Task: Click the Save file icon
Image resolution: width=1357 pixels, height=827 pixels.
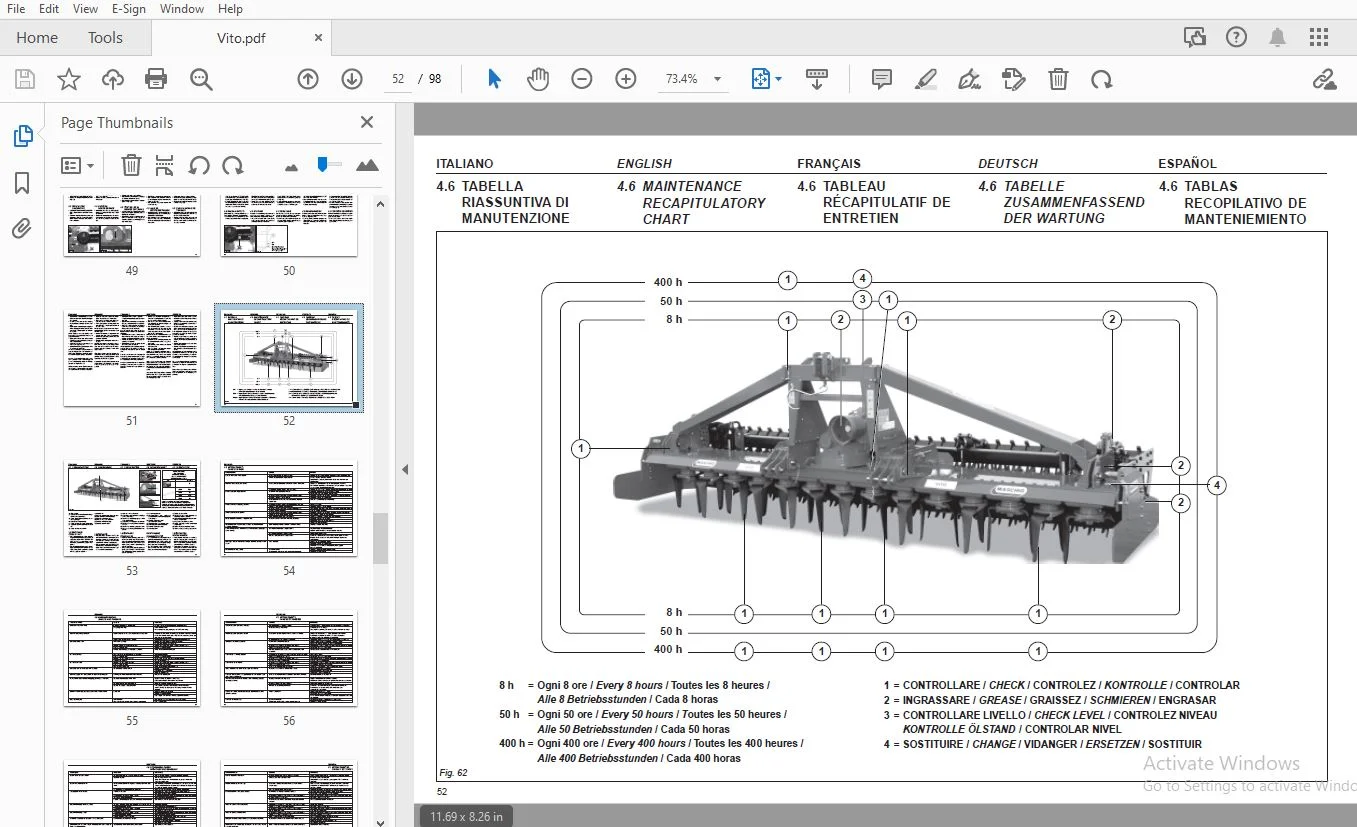Action: point(25,79)
